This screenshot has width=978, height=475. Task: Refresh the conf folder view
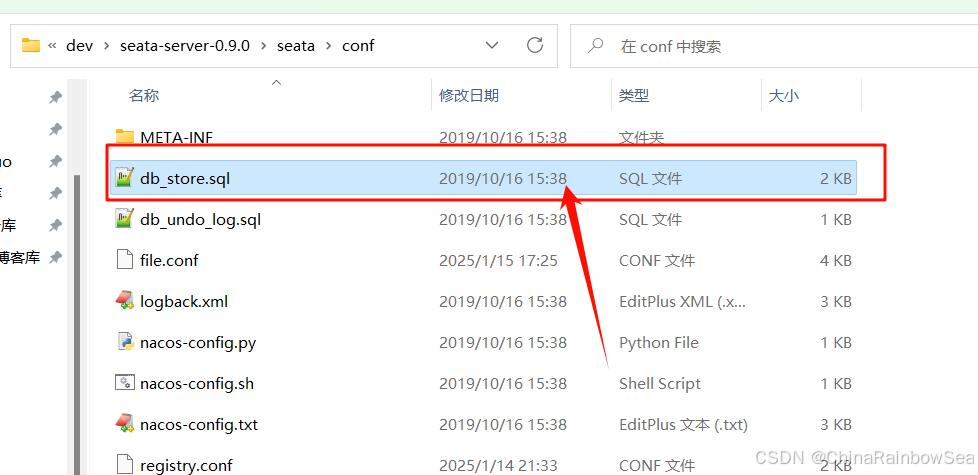535,46
